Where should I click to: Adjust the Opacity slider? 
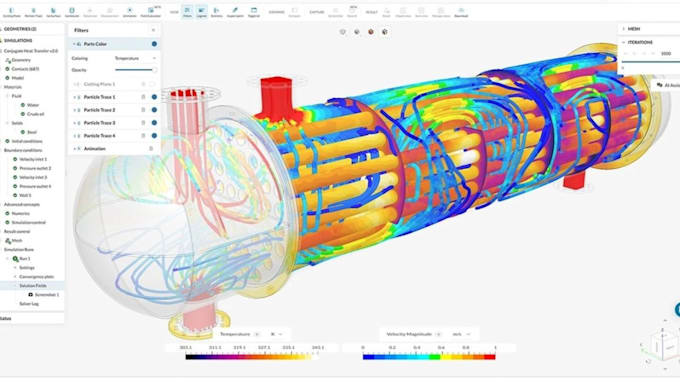[135, 70]
